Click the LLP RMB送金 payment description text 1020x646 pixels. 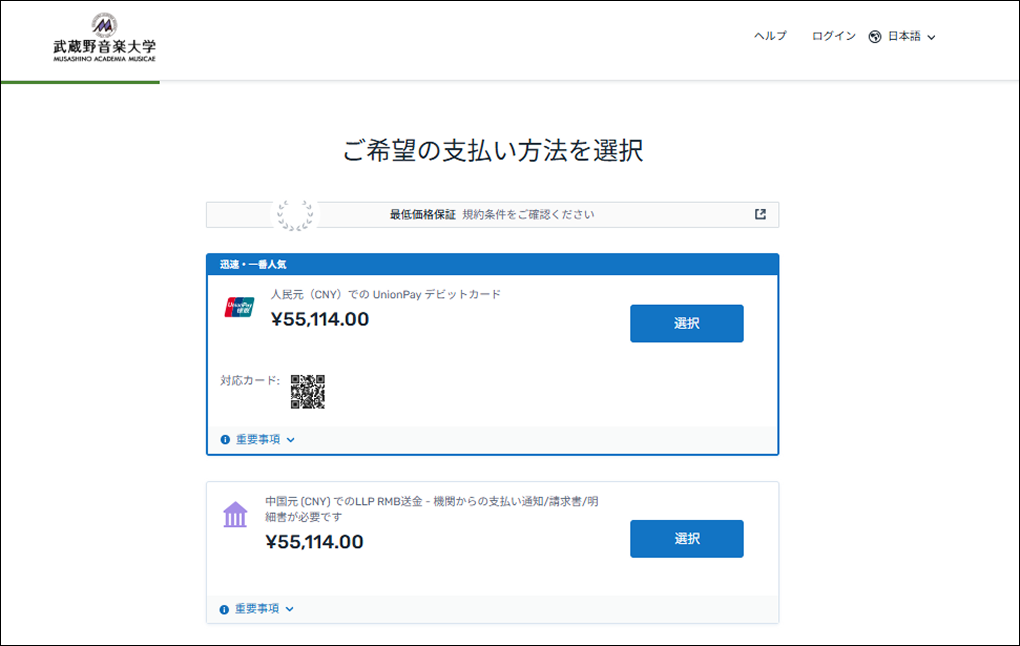432,508
